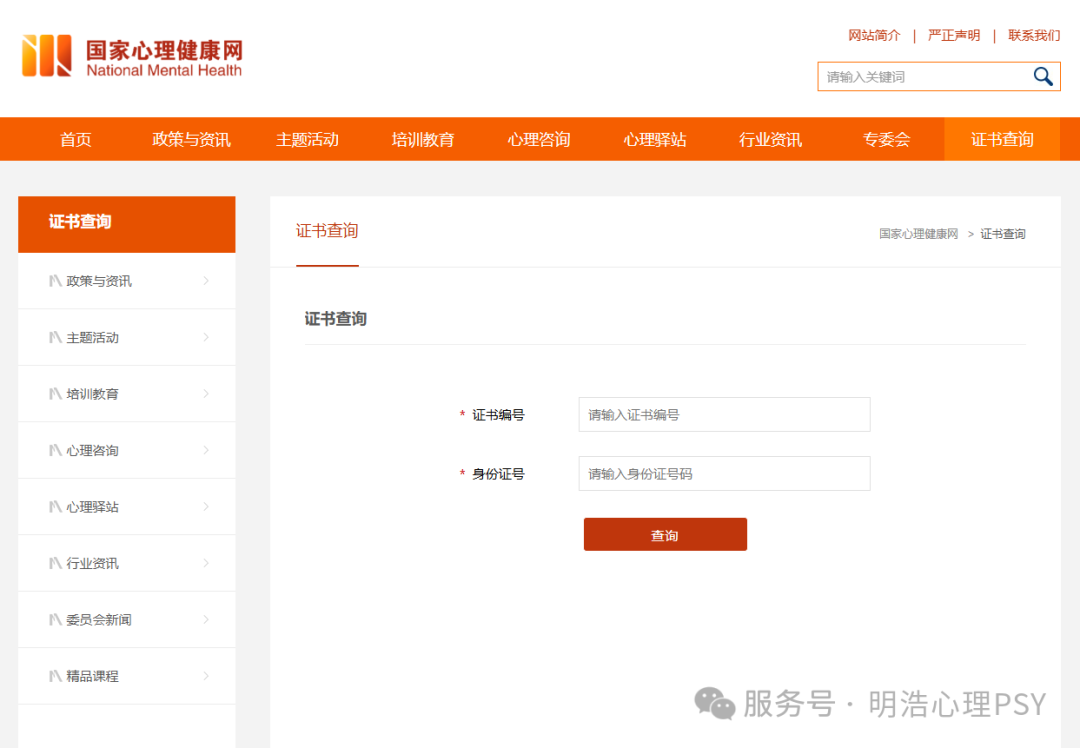Viewport: 1080px width, 748px height.
Task: Click the icon beside sidebar 精品课程
Action: [56, 676]
